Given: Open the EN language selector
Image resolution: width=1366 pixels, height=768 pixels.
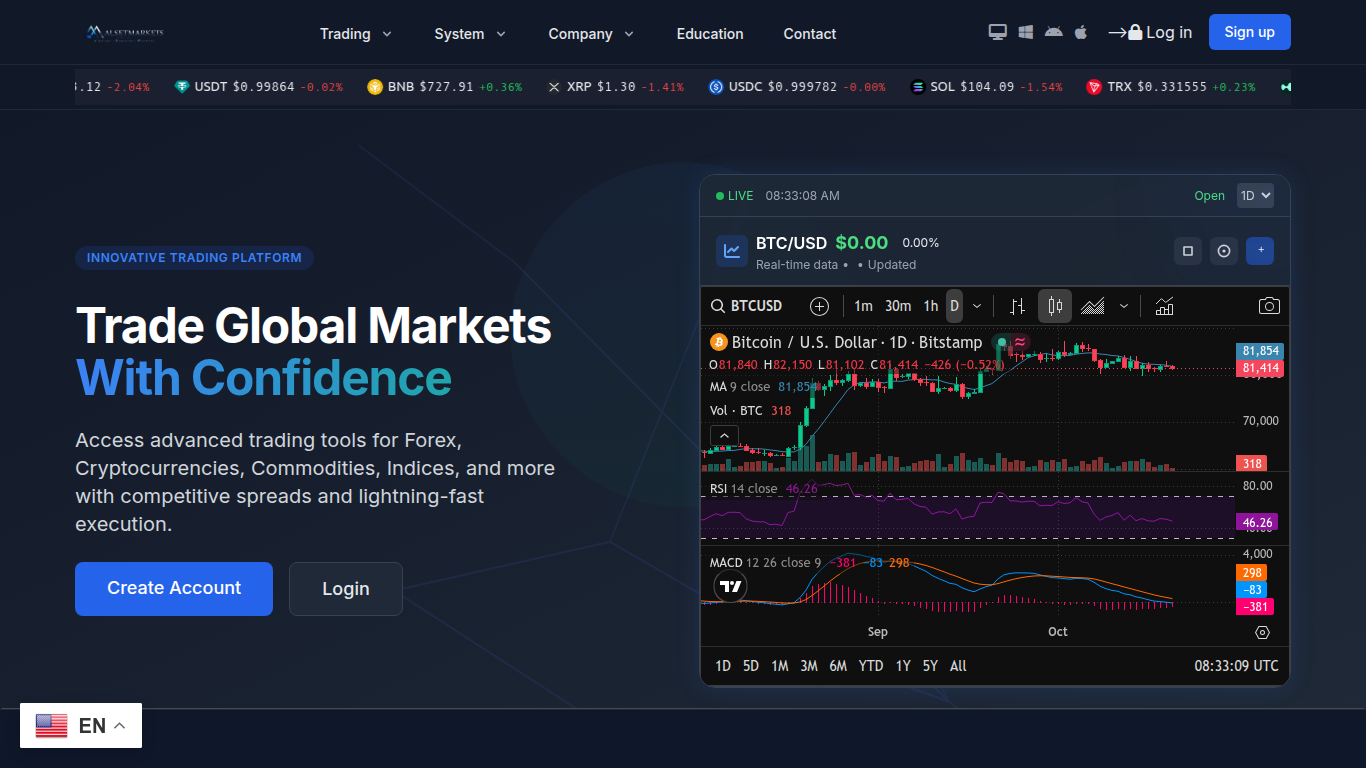Looking at the screenshot, I should coord(81,726).
